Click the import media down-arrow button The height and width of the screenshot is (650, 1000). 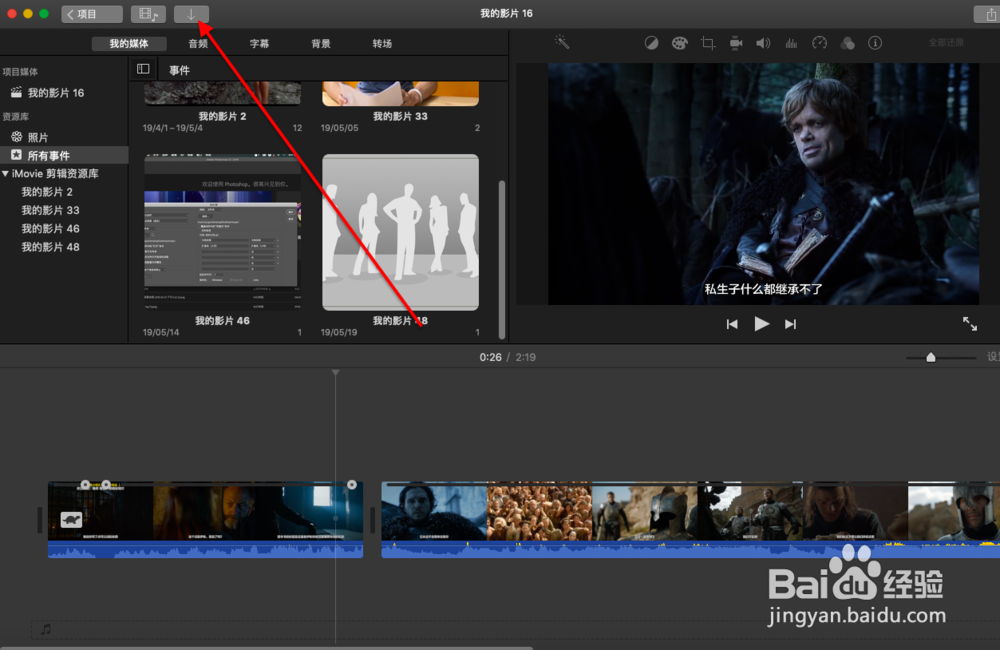[x=191, y=14]
